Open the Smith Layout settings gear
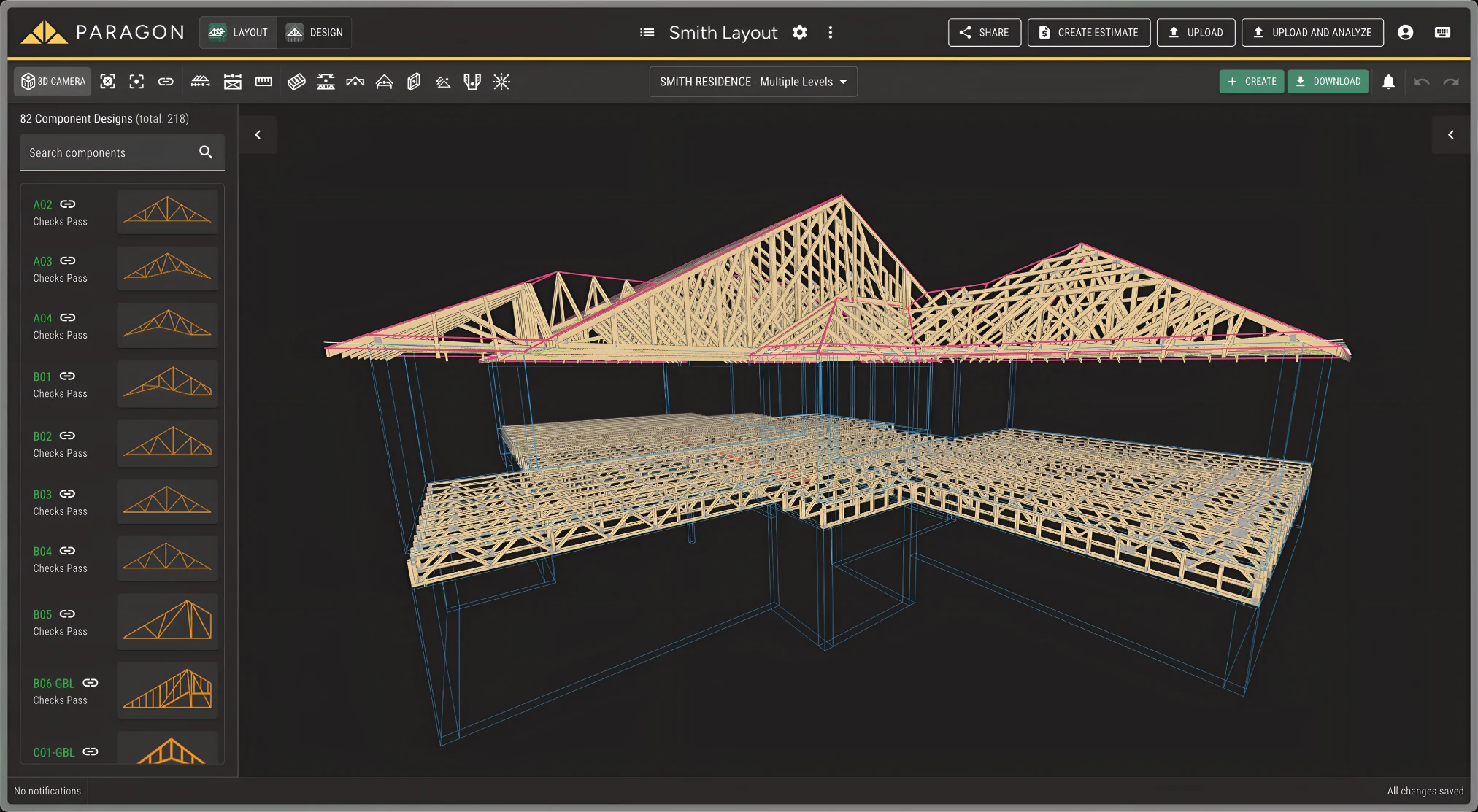The width and height of the screenshot is (1478, 812). click(800, 33)
